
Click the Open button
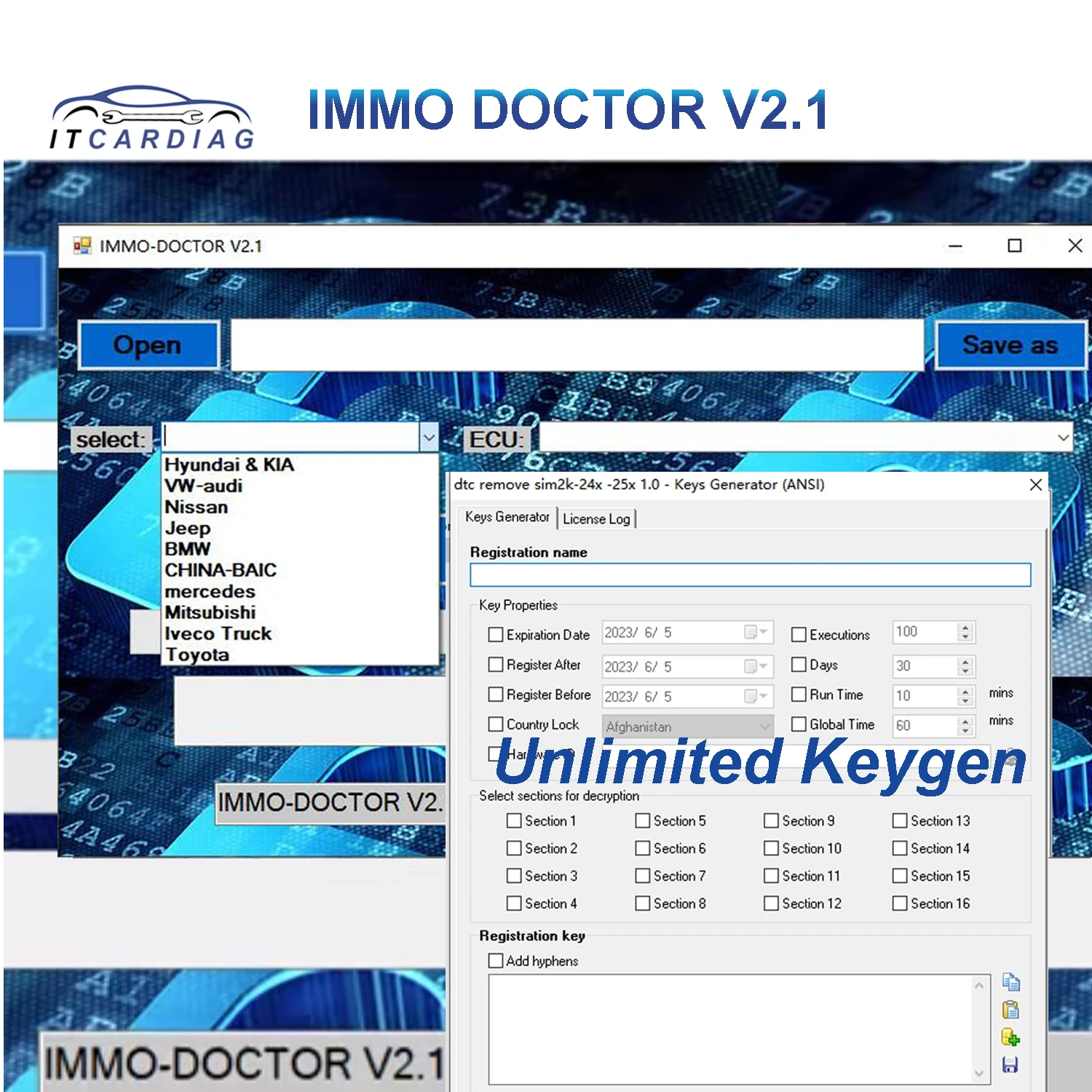(149, 344)
